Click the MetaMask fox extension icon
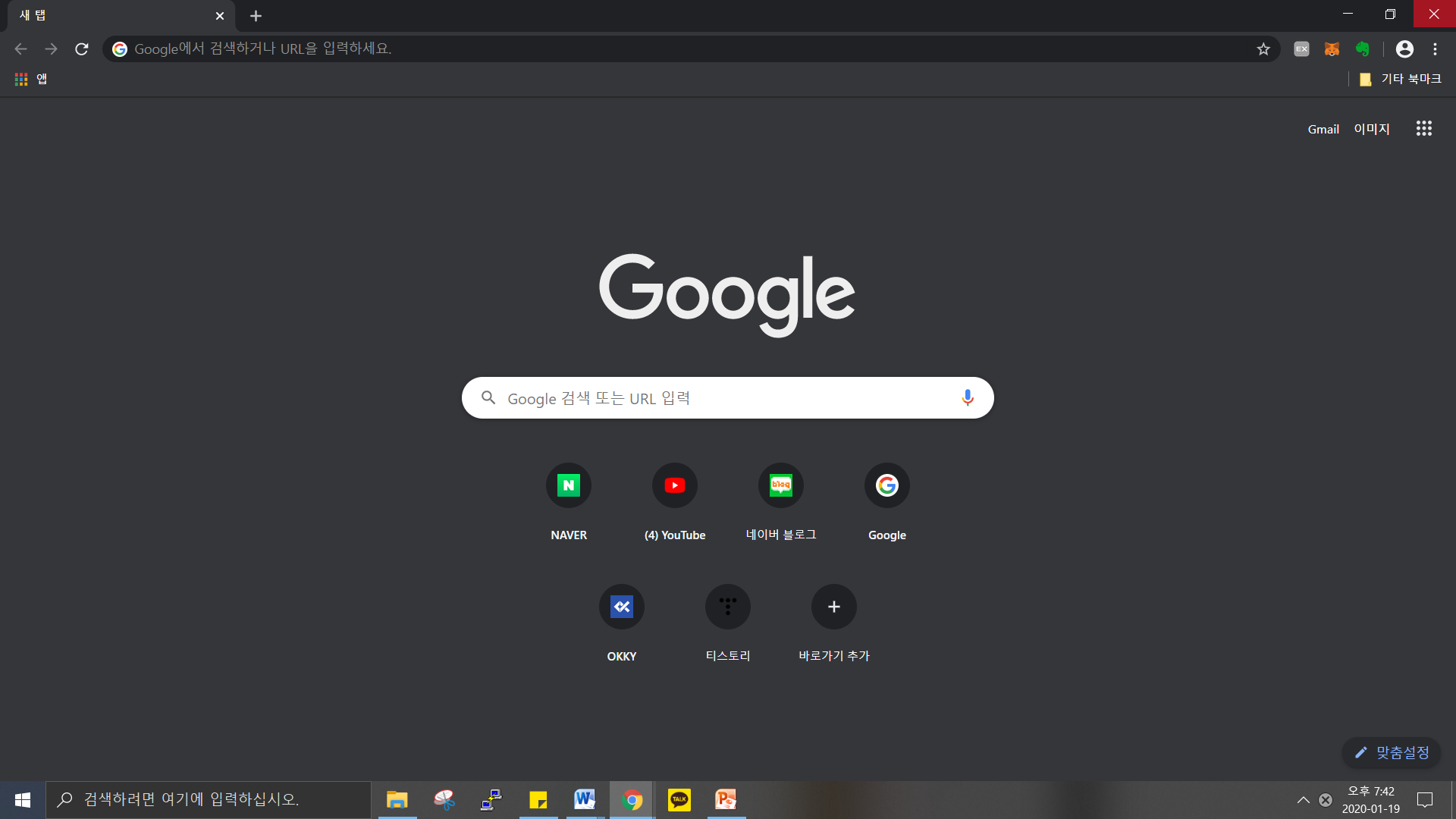1456x819 pixels. point(1332,49)
